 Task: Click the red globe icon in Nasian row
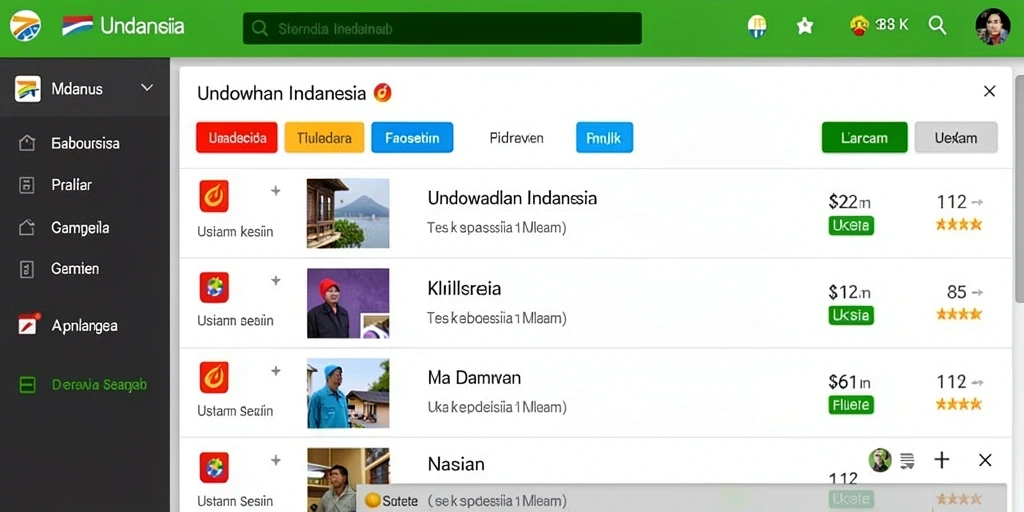214,467
